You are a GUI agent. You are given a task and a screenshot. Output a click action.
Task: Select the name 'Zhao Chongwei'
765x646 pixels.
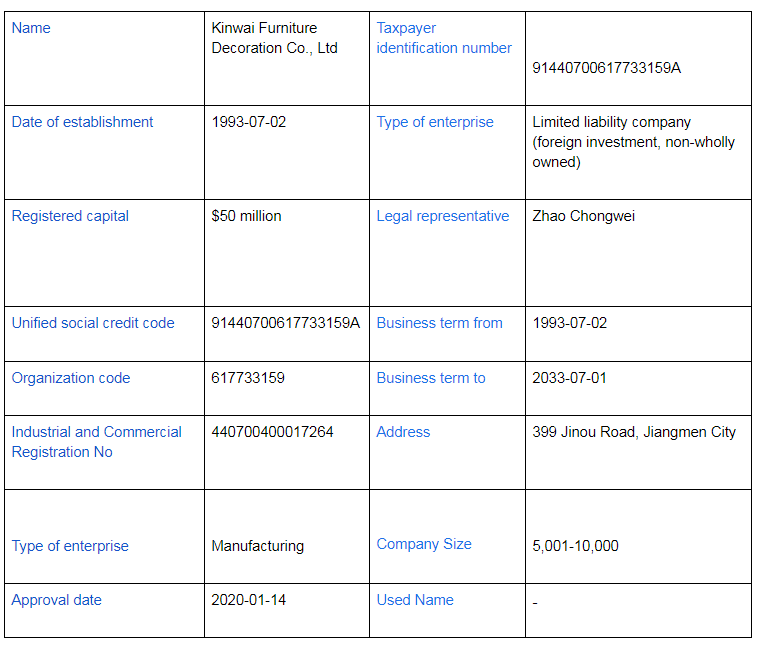[584, 216]
